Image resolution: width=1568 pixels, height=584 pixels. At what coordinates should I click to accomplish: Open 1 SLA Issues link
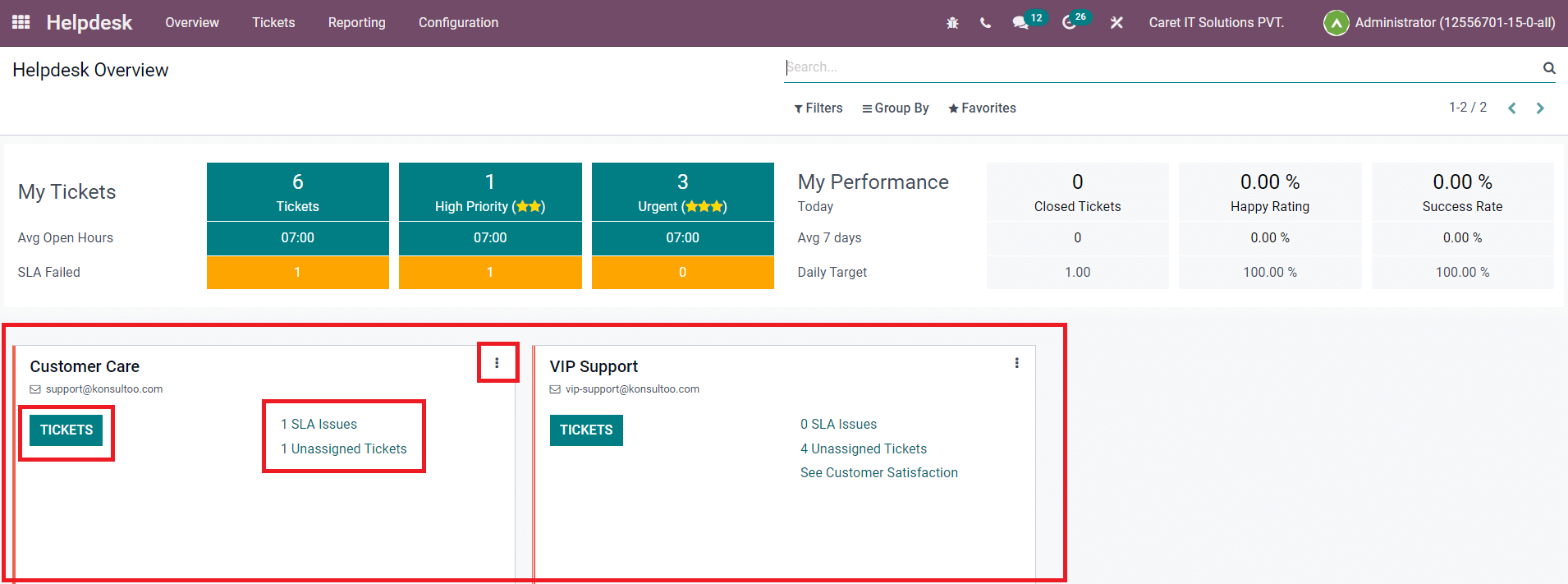pos(319,425)
